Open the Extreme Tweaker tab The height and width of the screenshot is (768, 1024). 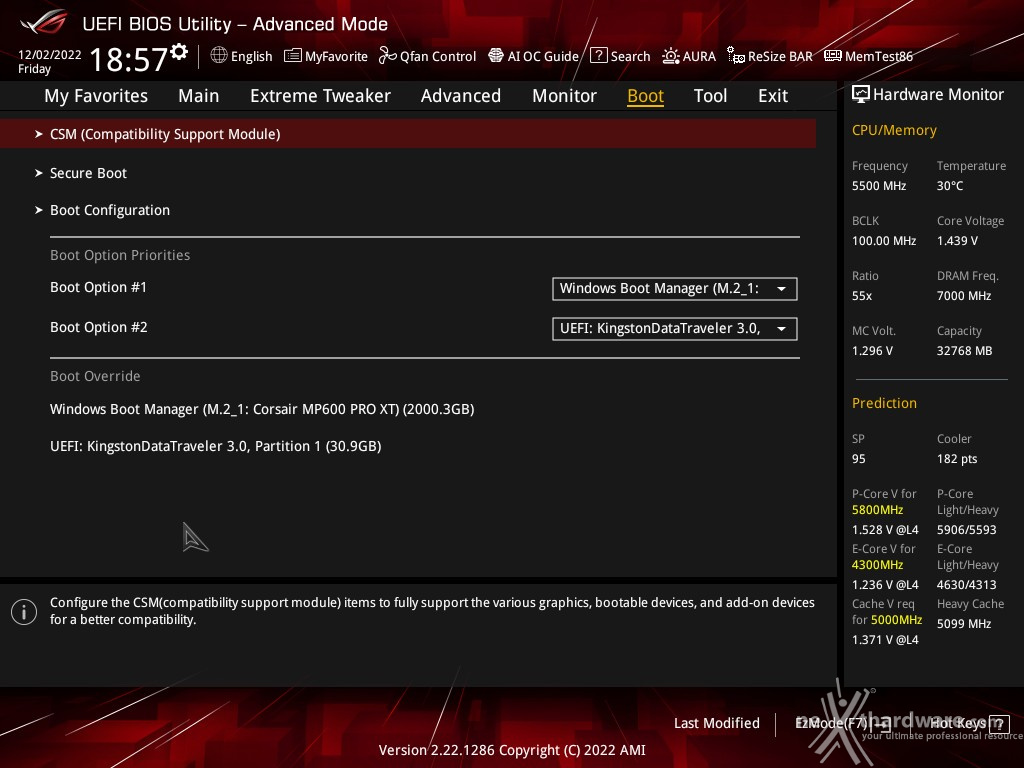320,96
